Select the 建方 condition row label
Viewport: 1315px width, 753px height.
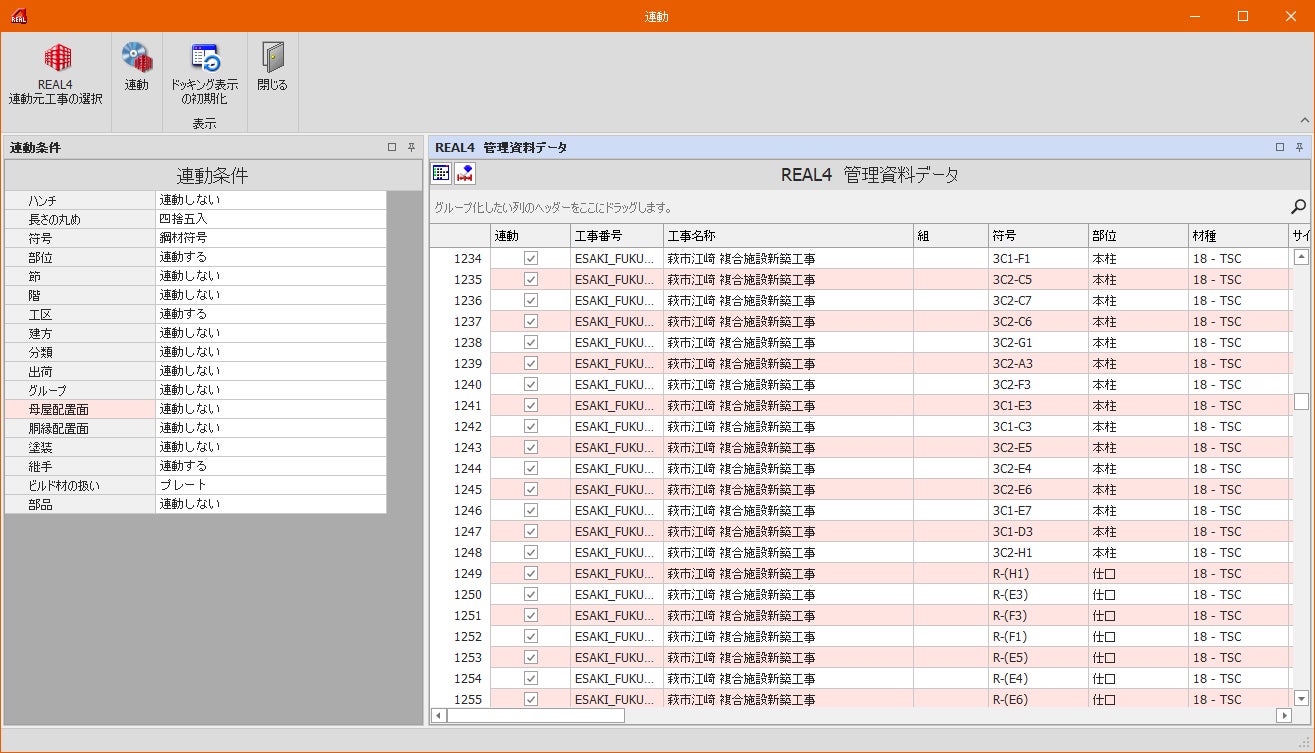click(80, 333)
